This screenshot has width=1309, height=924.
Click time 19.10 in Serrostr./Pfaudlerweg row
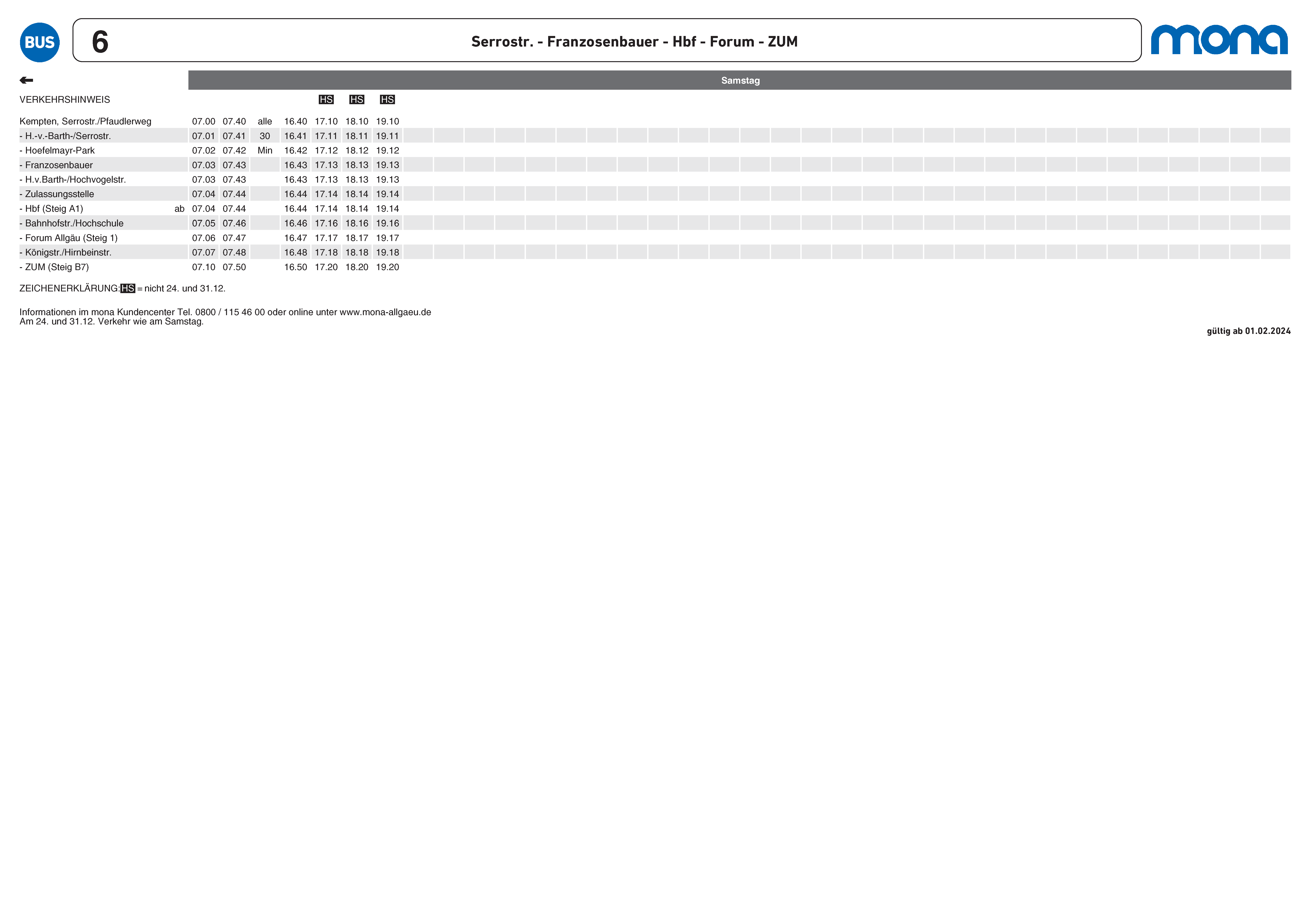click(x=388, y=121)
